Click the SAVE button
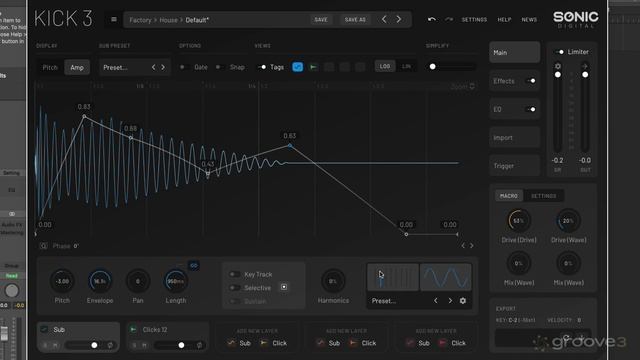The height and width of the screenshot is (360, 640). 321,20
